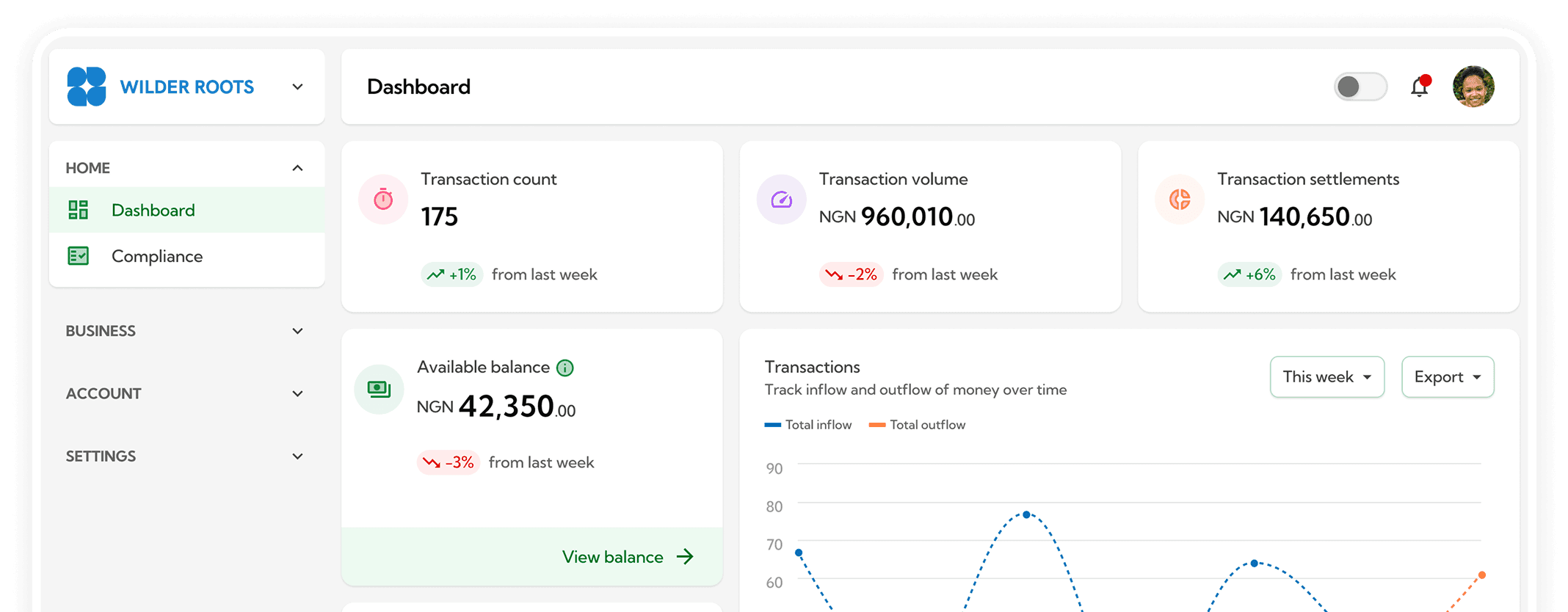Click the HOME section label
The image size is (1568, 612).
click(87, 168)
